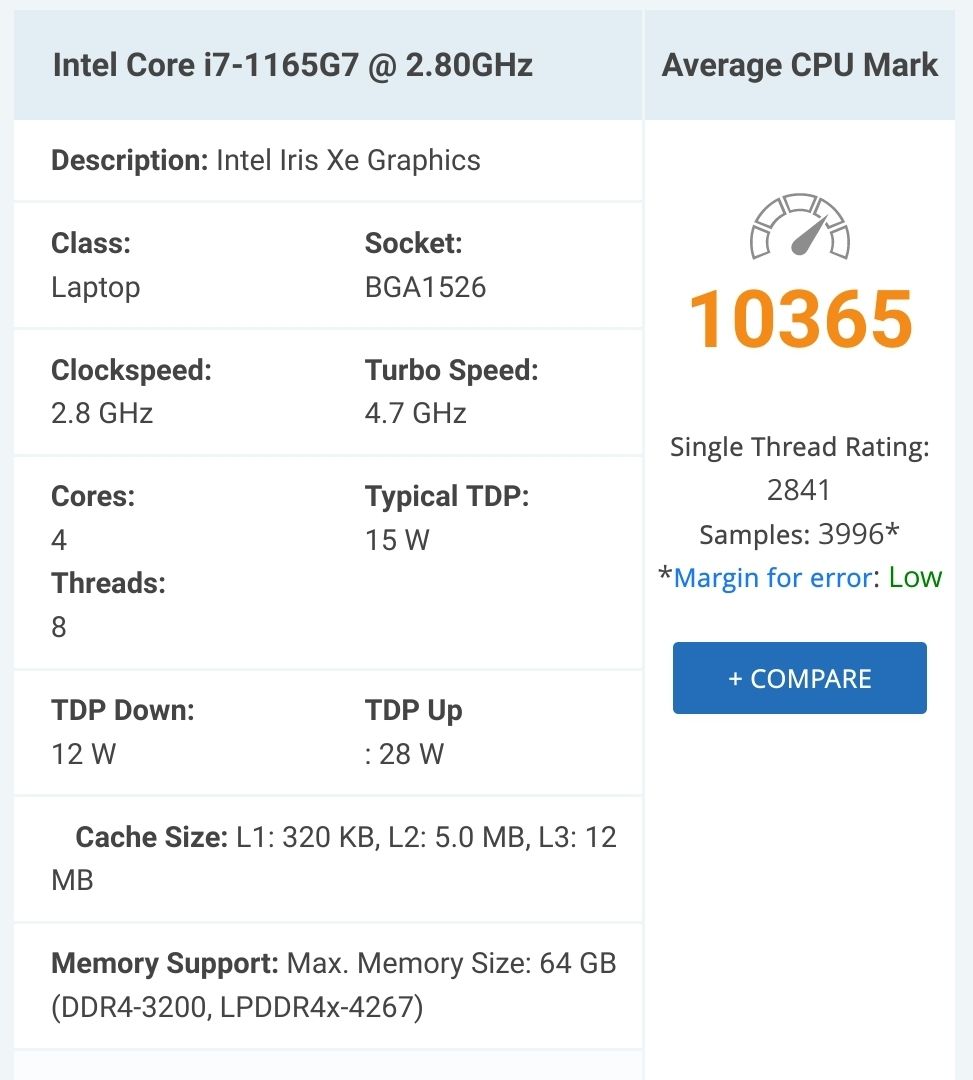Click the Description: Intel Iris Xe row
This screenshot has width=973, height=1080.
[x=266, y=160]
